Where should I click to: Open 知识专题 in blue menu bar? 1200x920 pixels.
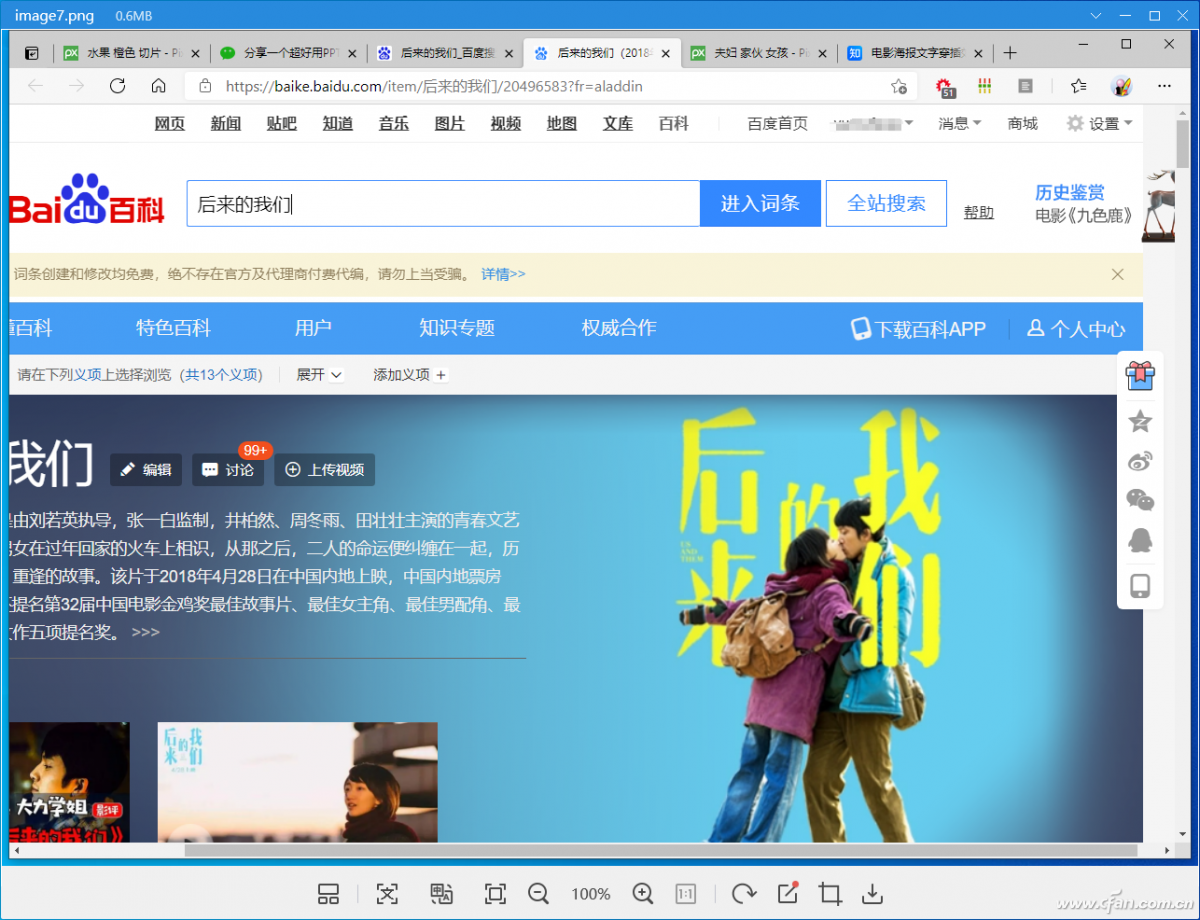457,328
